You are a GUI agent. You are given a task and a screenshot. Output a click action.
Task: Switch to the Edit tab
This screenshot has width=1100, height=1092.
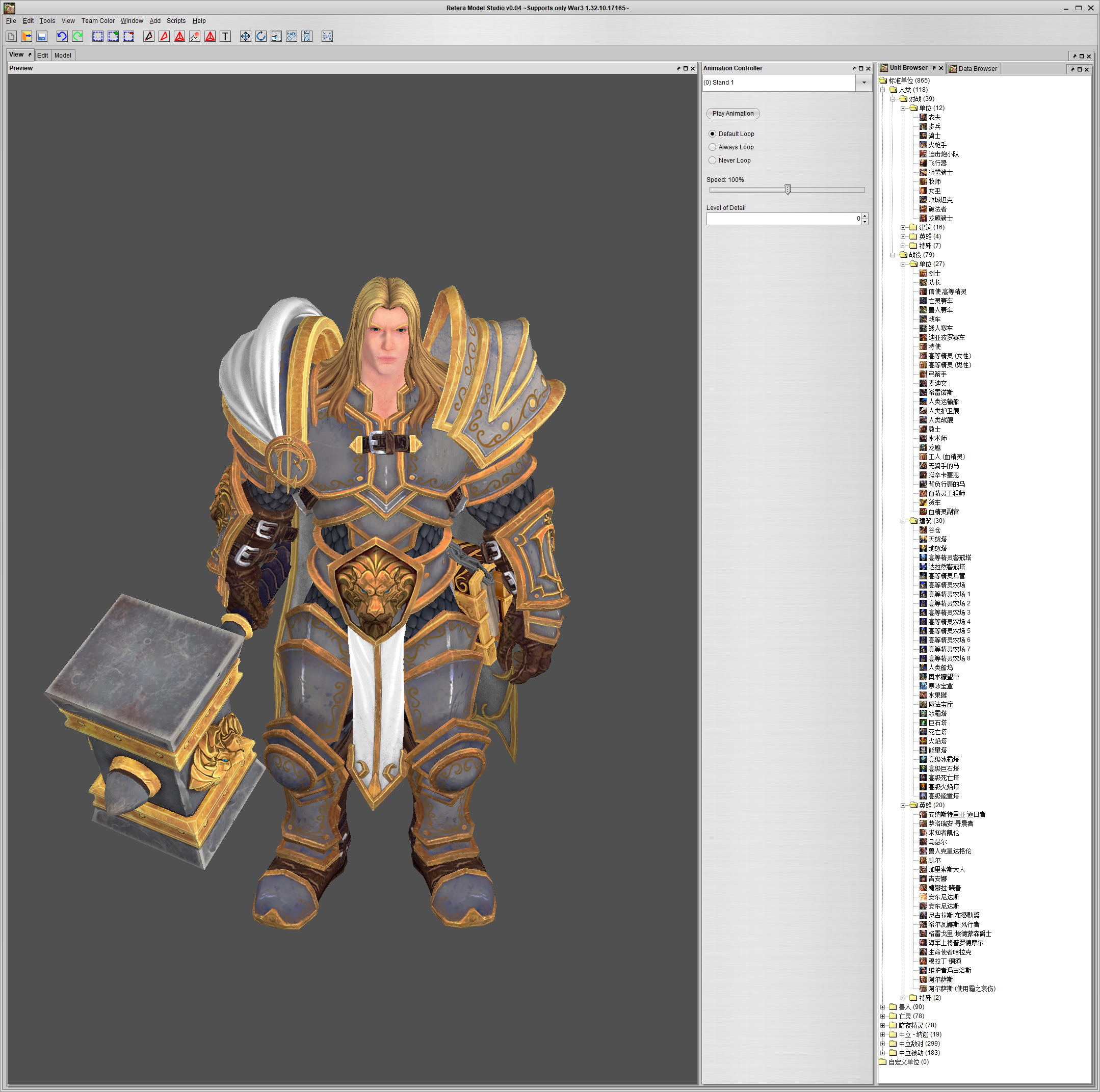click(43, 55)
